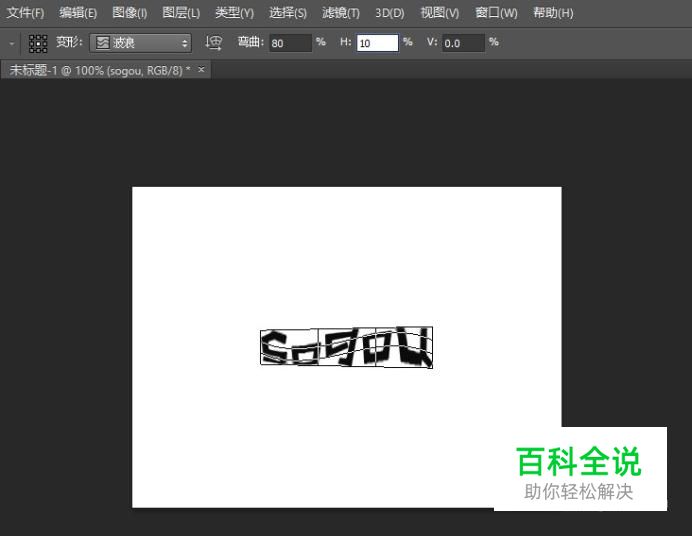Open the 编辑(E) menu
The height and width of the screenshot is (536, 692).
click(x=78, y=13)
